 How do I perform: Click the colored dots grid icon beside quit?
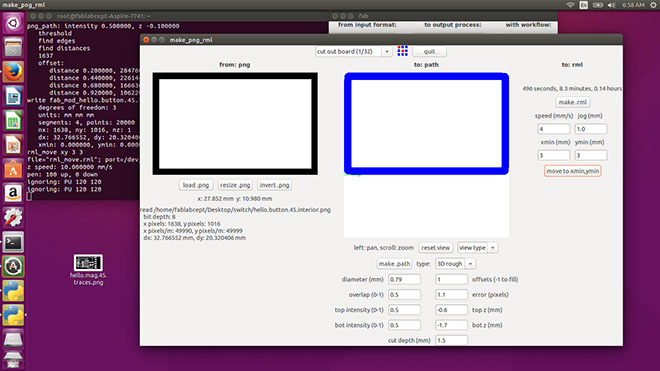click(402, 51)
